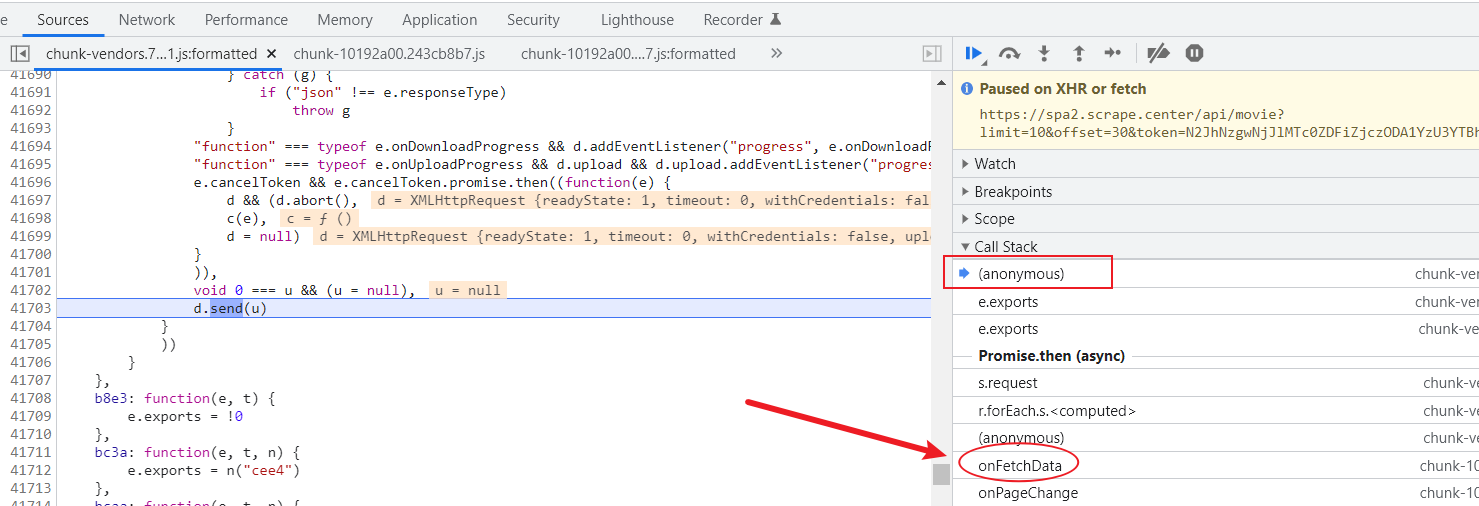Toggle pause on exceptions
Image resolution: width=1479 pixels, height=506 pixels.
(1194, 54)
